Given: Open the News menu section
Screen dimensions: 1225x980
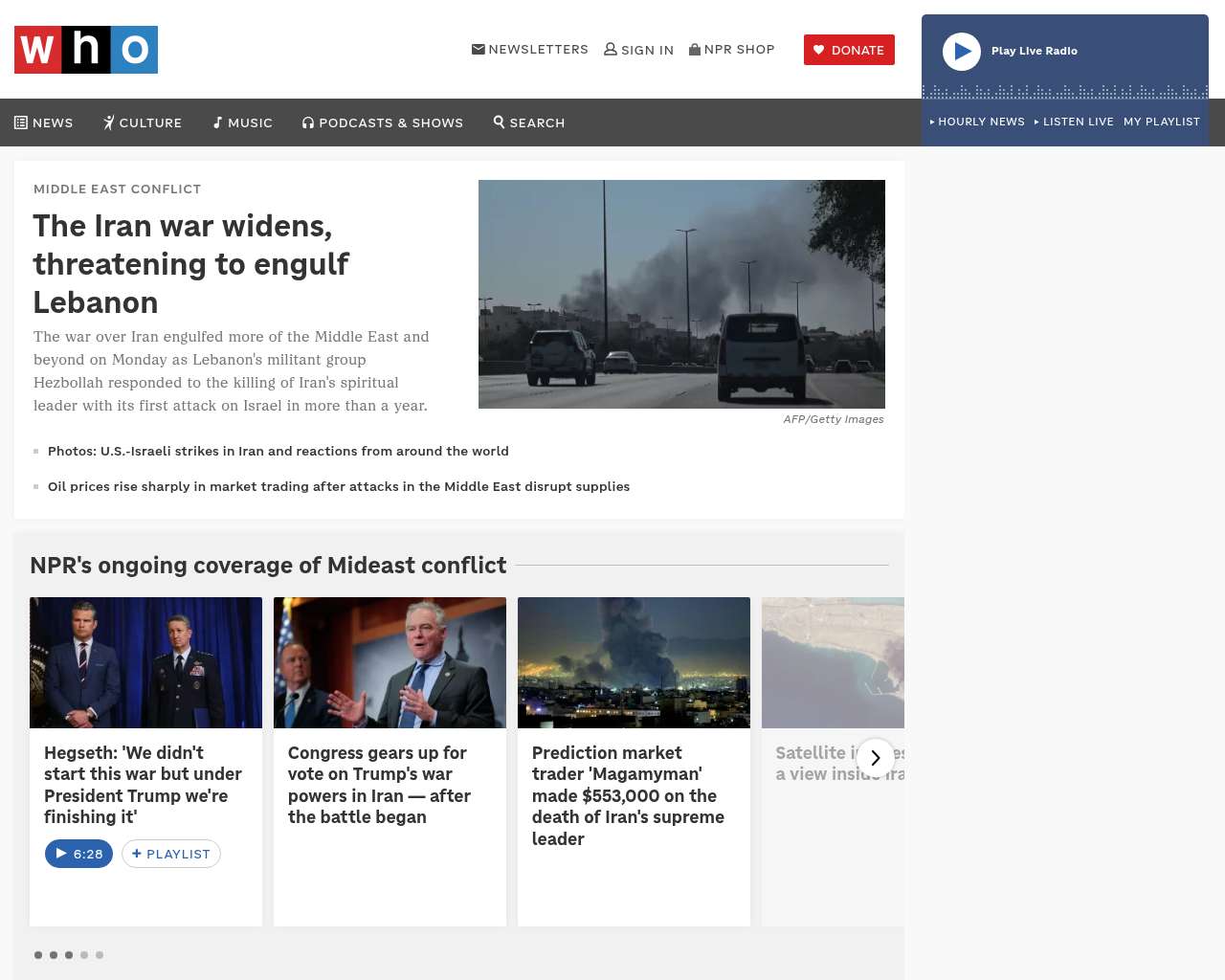Looking at the screenshot, I should tap(44, 122).
